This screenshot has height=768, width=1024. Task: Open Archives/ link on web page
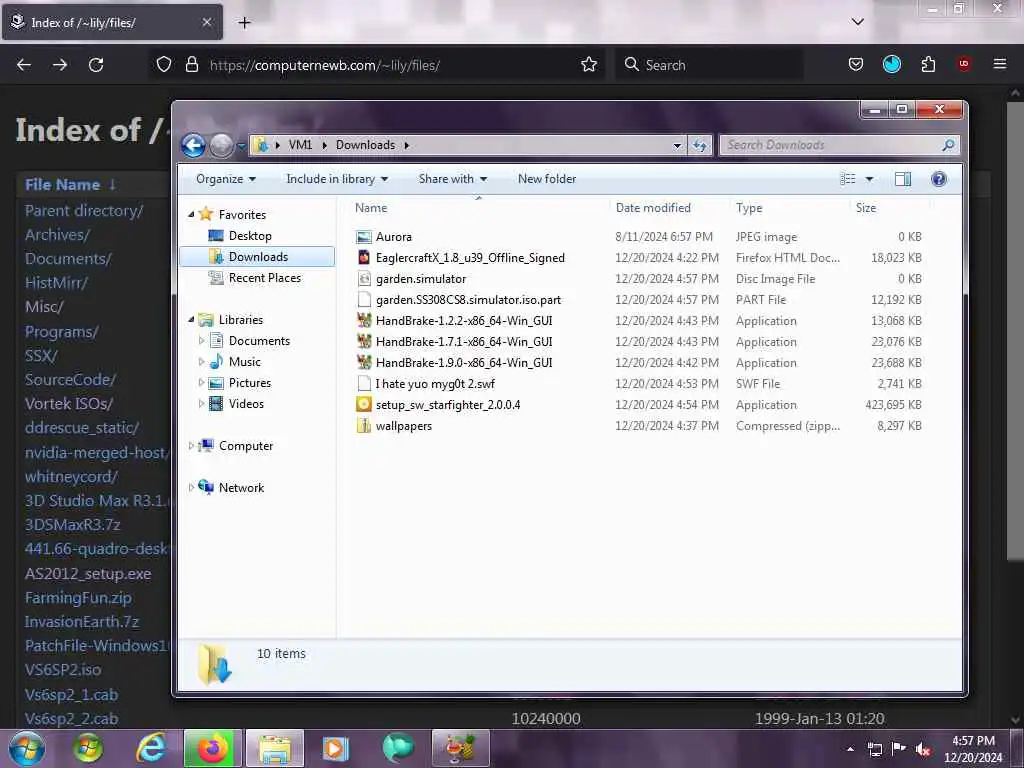coord(57,234)
